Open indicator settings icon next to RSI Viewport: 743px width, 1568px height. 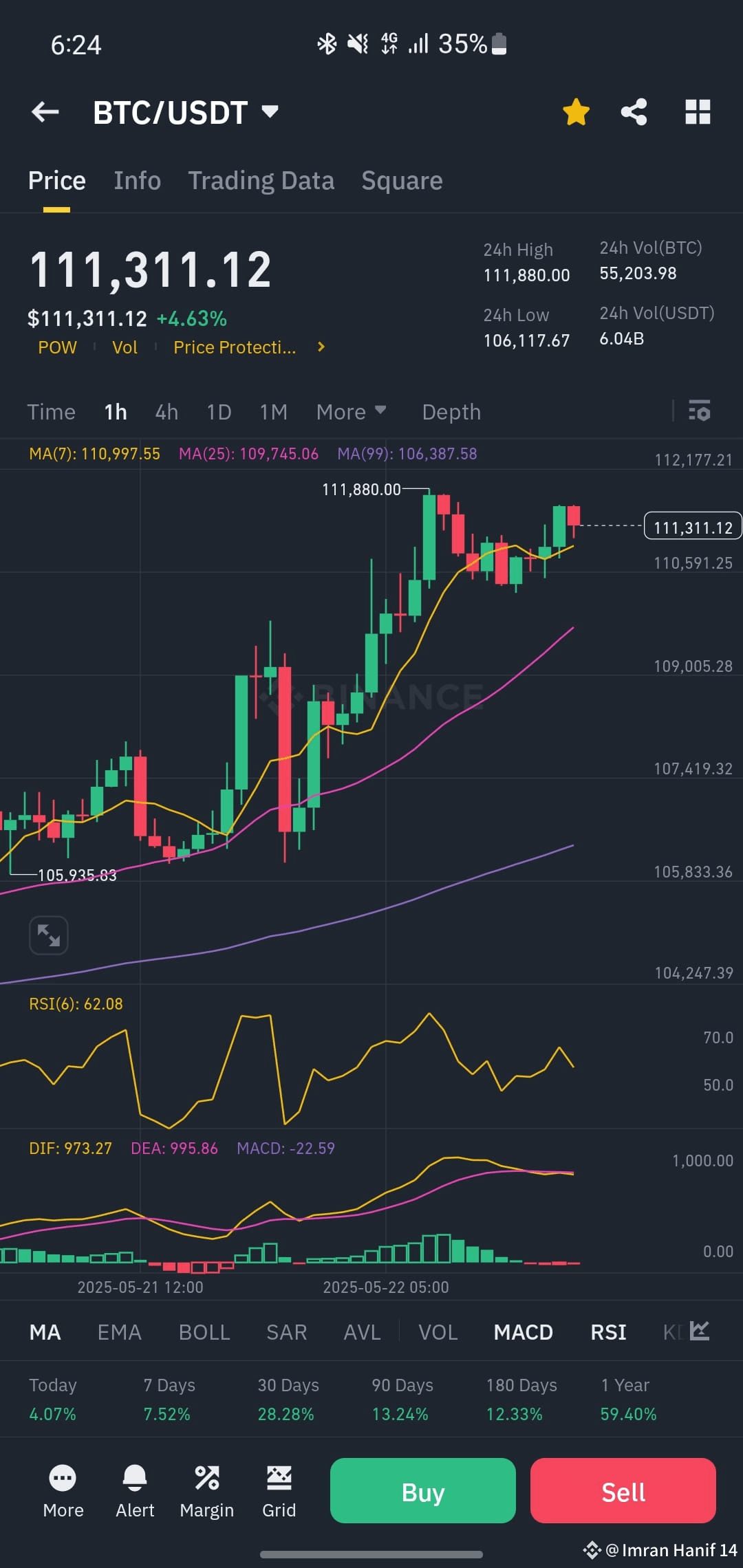tap(700, 1331)
